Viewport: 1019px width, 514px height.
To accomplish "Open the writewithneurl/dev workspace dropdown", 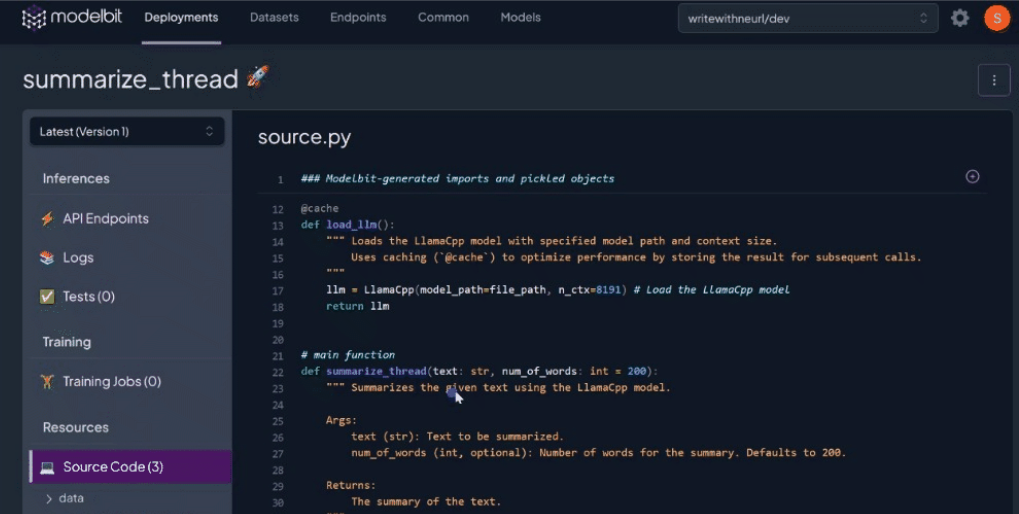I will point(808,18).
